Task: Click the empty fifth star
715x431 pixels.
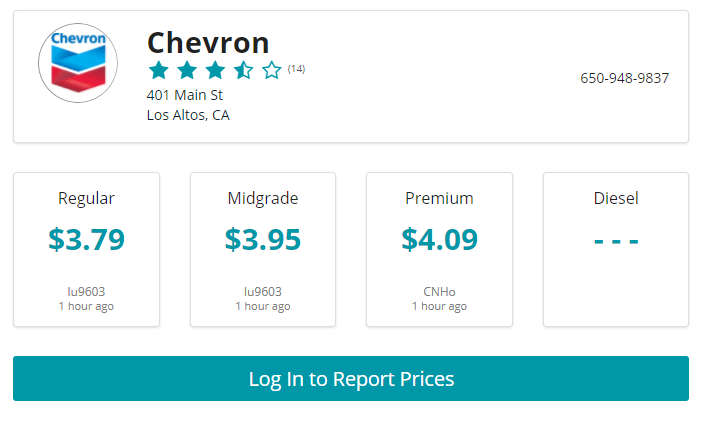Action: click(x=271, y=71)
